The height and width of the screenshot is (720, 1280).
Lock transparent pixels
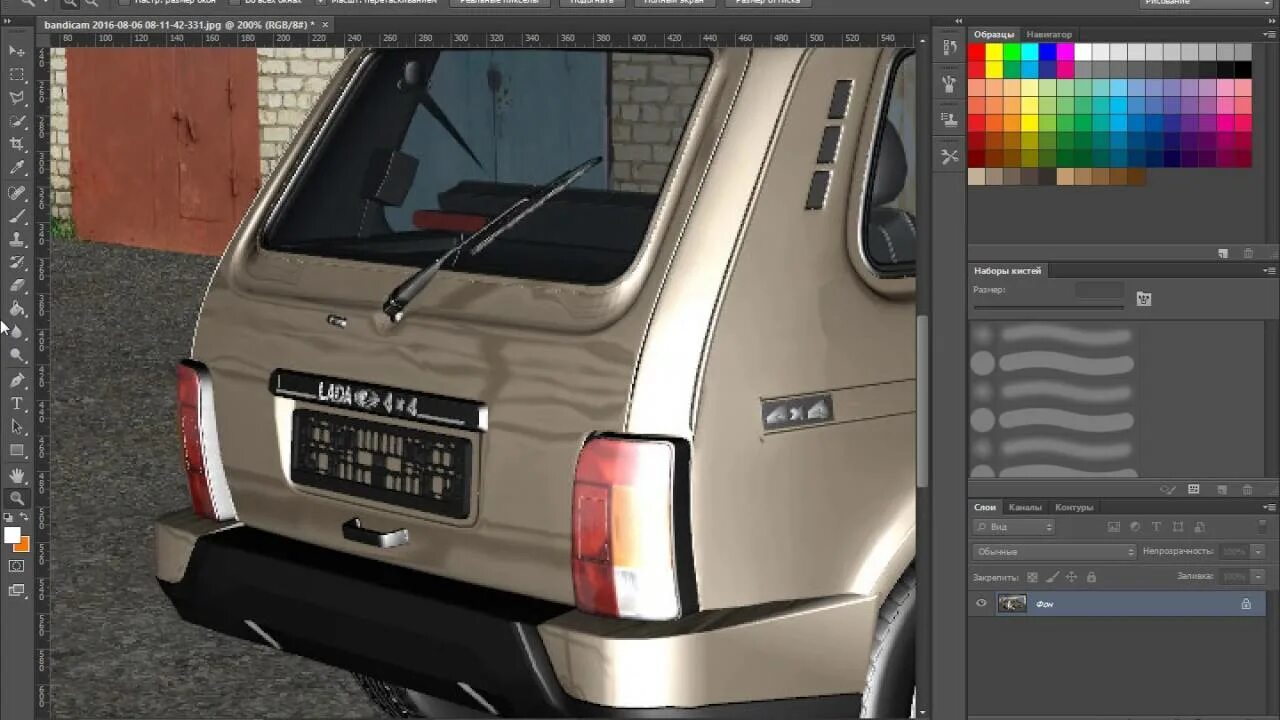click(x=1033, y=577)
